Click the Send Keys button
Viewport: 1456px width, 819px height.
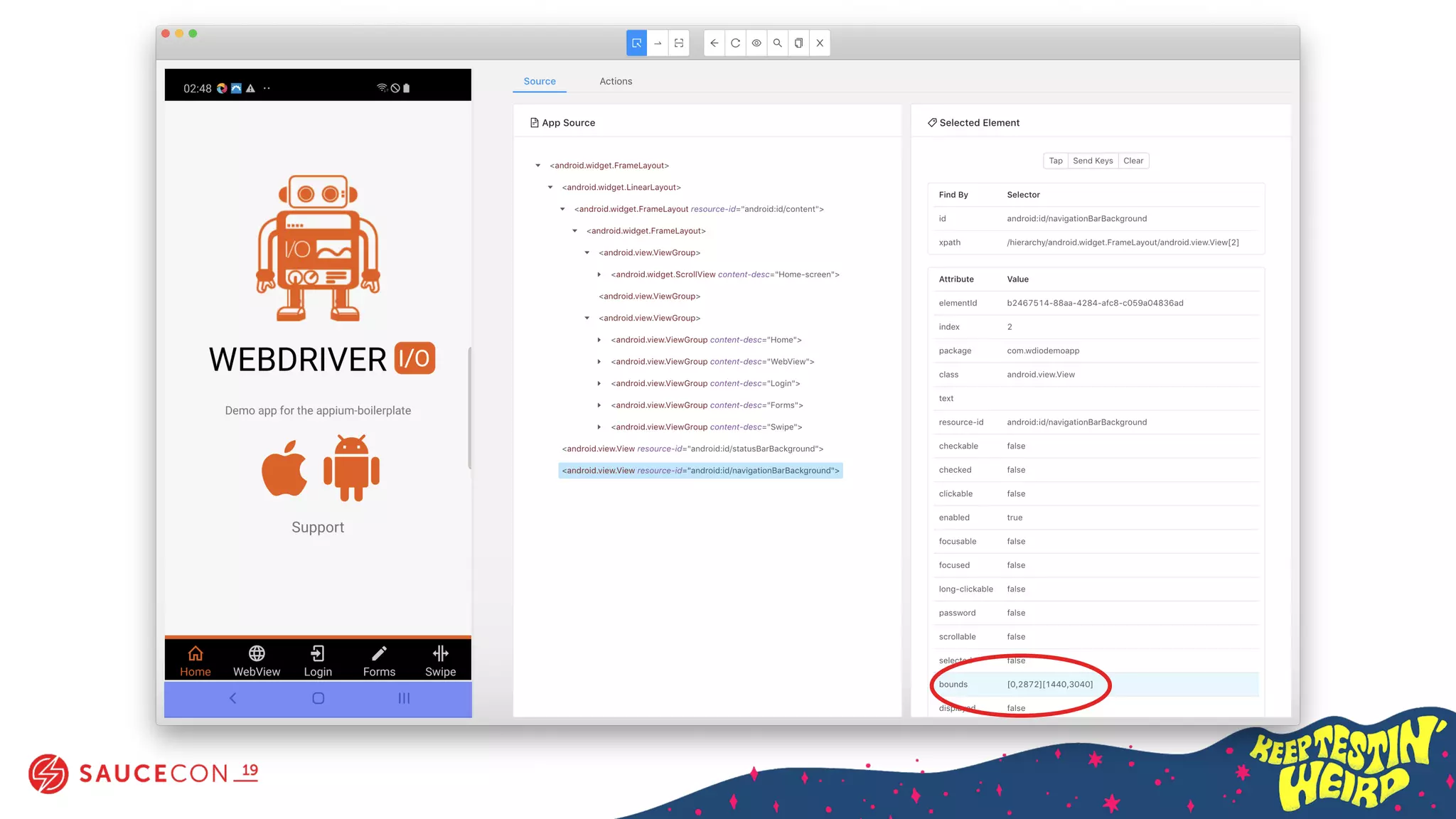pyautogui.click(x=1092, y=161)
